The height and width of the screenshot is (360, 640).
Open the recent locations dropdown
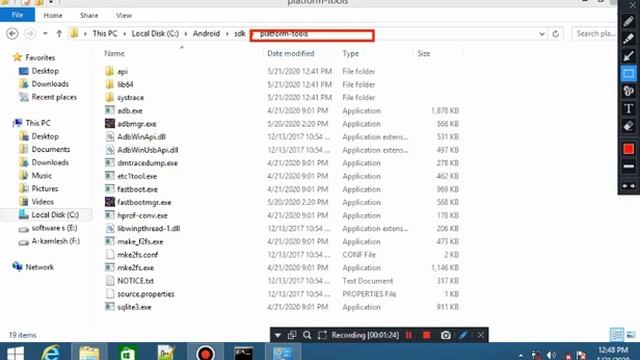point(45,33)
